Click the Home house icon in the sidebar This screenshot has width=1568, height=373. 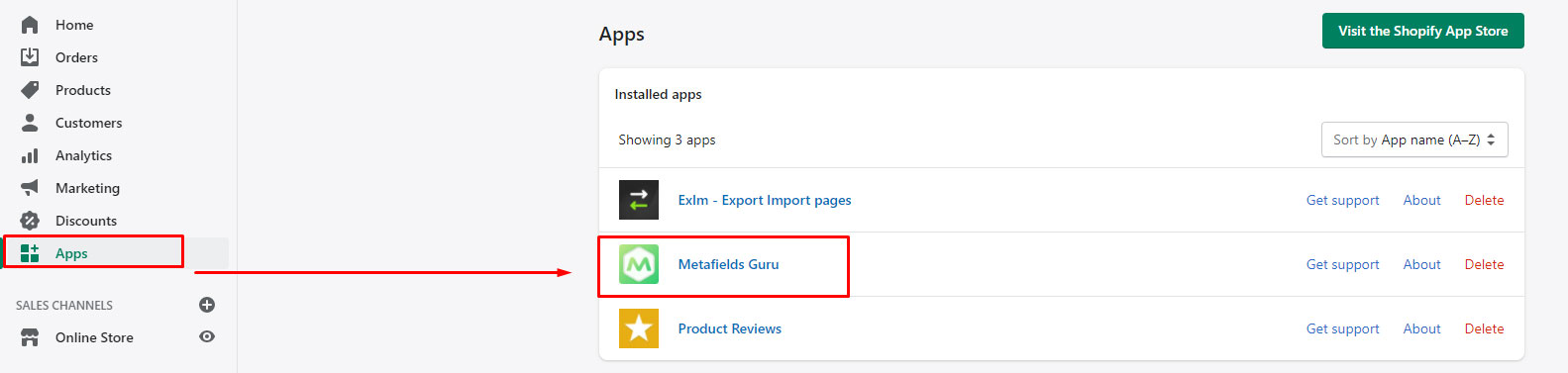pos(30,25)
